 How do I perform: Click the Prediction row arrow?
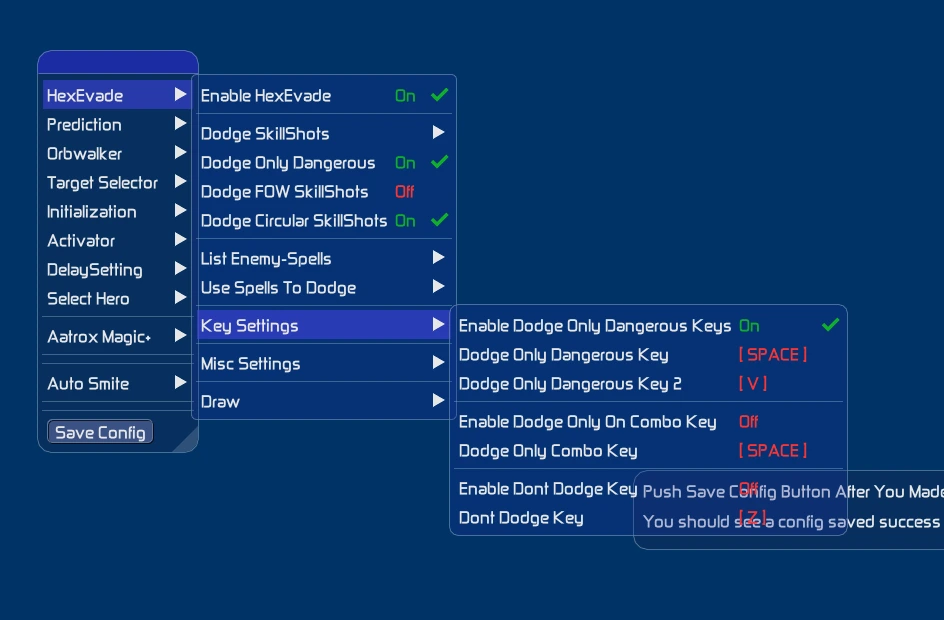coord(180,123)
